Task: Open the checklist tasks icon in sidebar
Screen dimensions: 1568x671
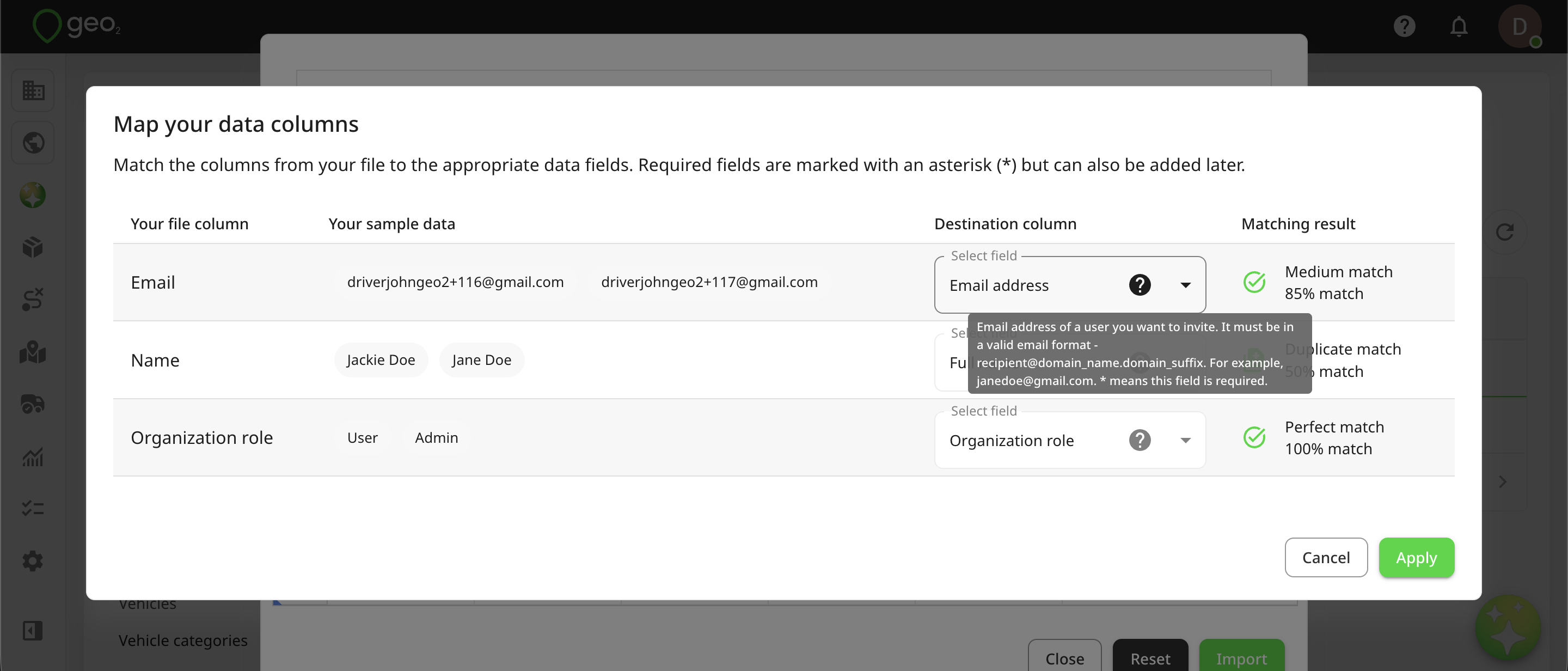Action: [33, 509]
